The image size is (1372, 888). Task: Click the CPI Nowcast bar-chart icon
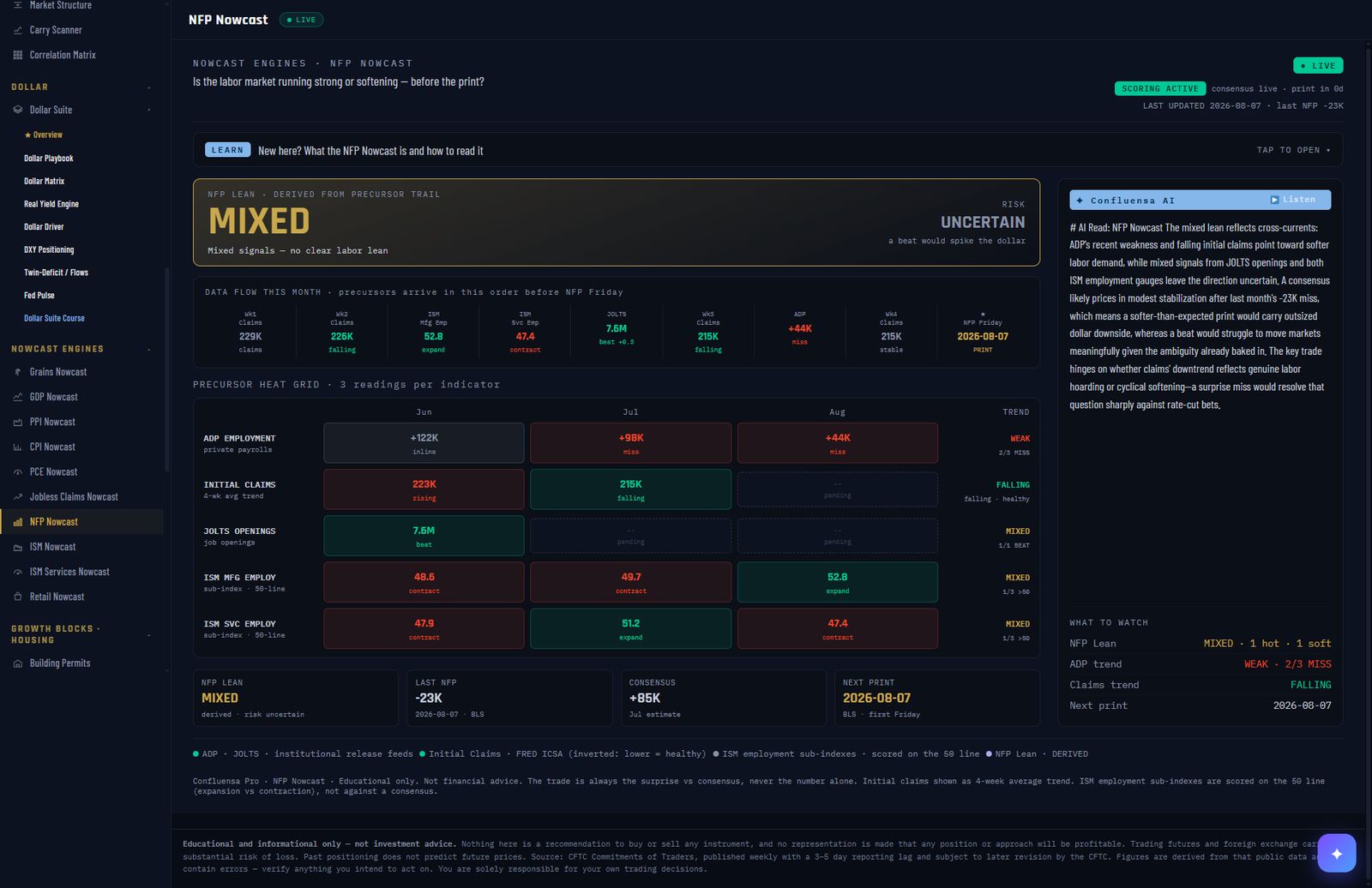(18, 447)
